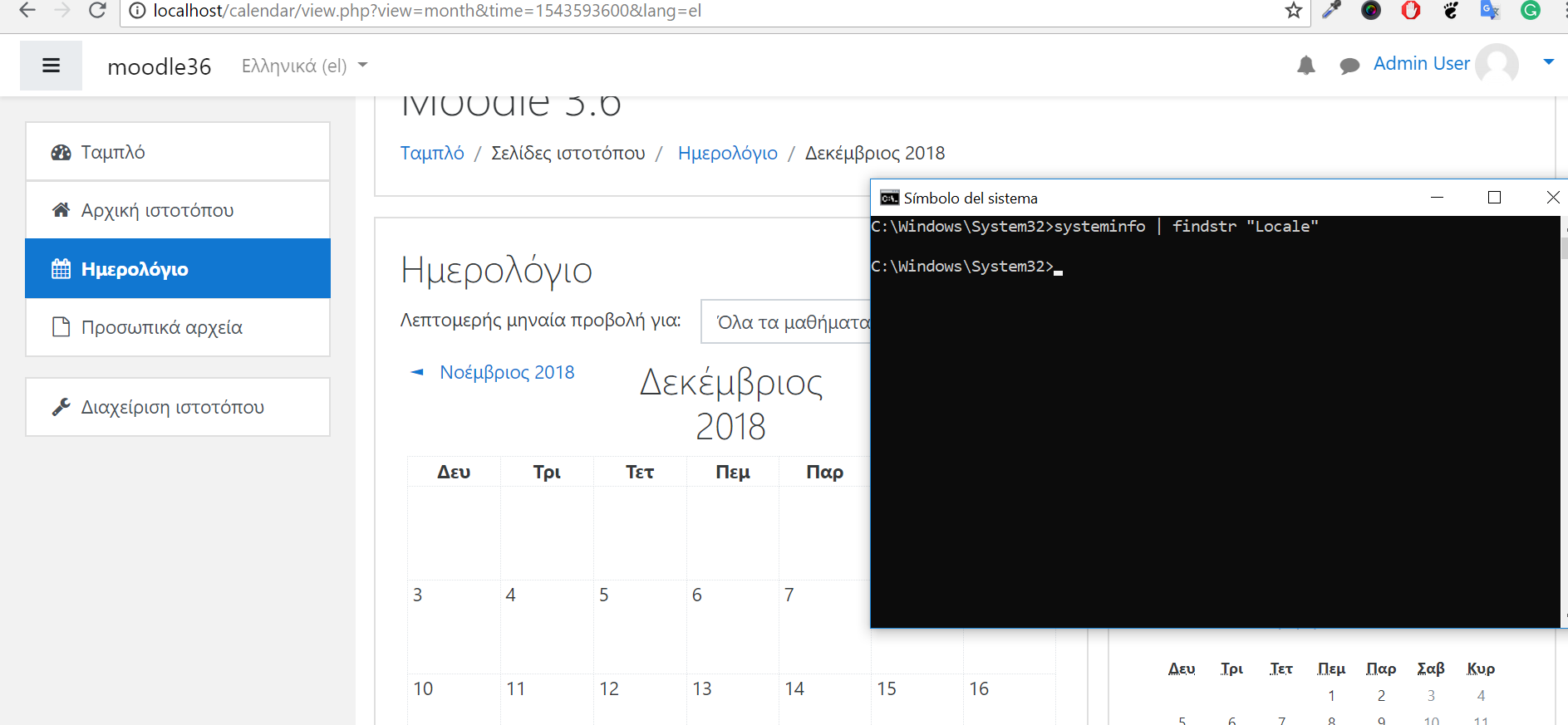
Task: Open Διαχείριση ιστοτόπου in side navigation
Action: pyautogui.click(x=178, y=407)
